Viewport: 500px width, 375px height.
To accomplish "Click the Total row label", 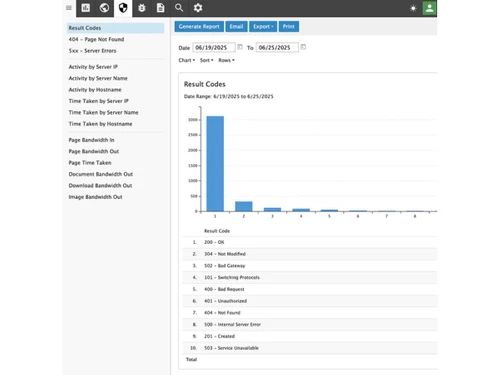I will pyautogui.click(x=191, y=359).
